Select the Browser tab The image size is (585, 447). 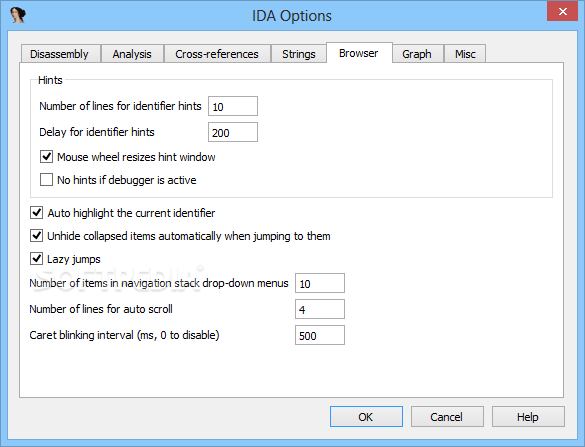359,53
